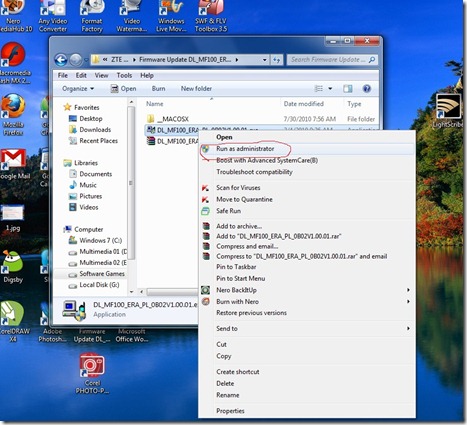Expand the Send to submenu
Viewport: 467px width, 425px height.
tap(307, 329)
